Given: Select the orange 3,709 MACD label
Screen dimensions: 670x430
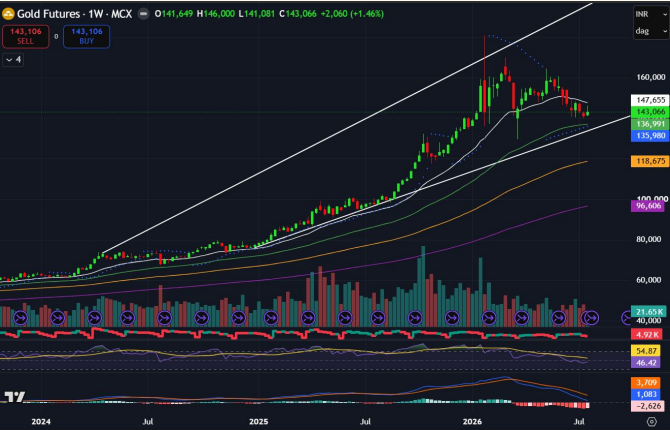Looking at the screenshot, I should click(x=646, y=383).
